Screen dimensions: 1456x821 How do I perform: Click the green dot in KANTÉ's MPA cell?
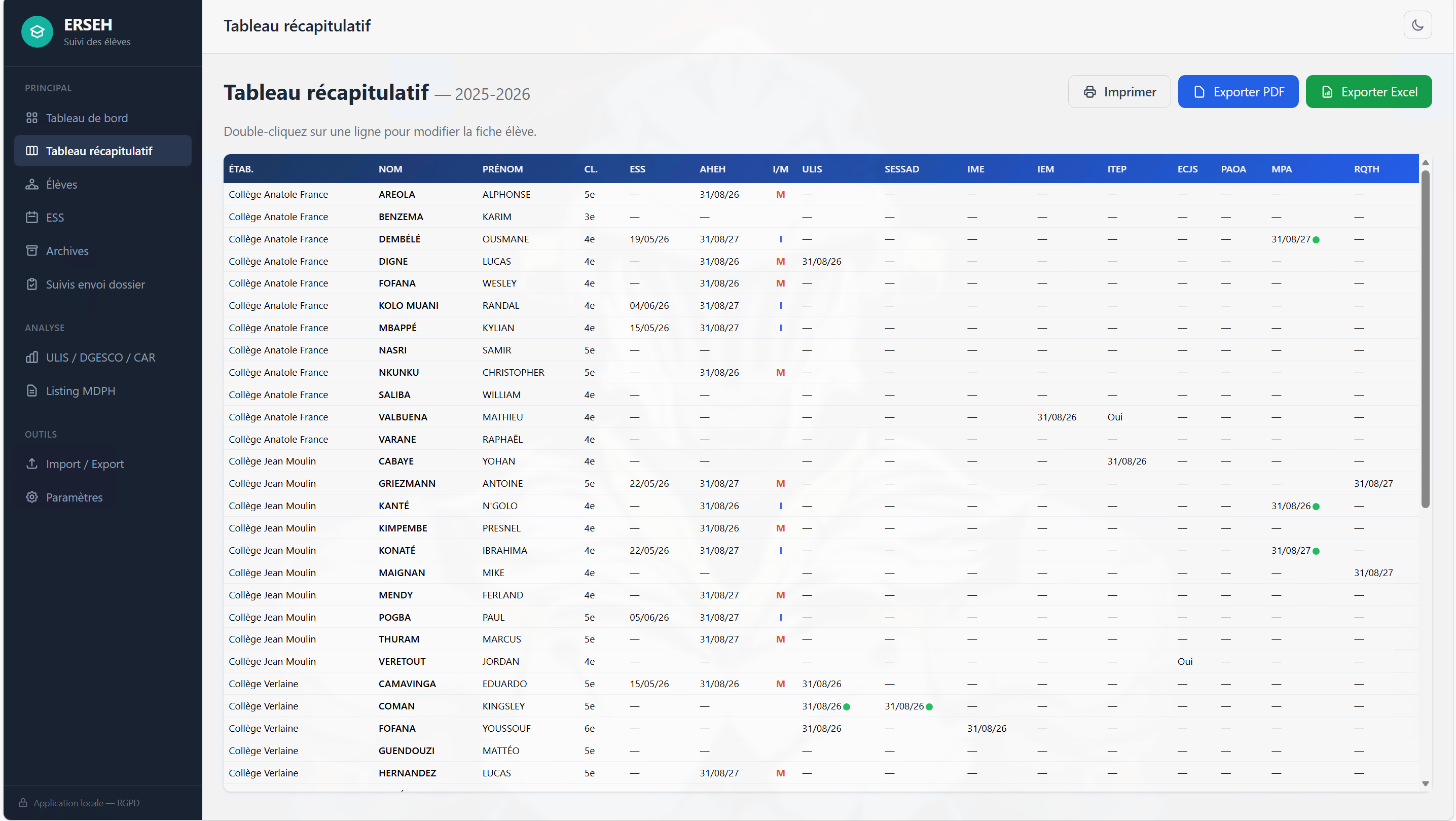click(1315, 507)
